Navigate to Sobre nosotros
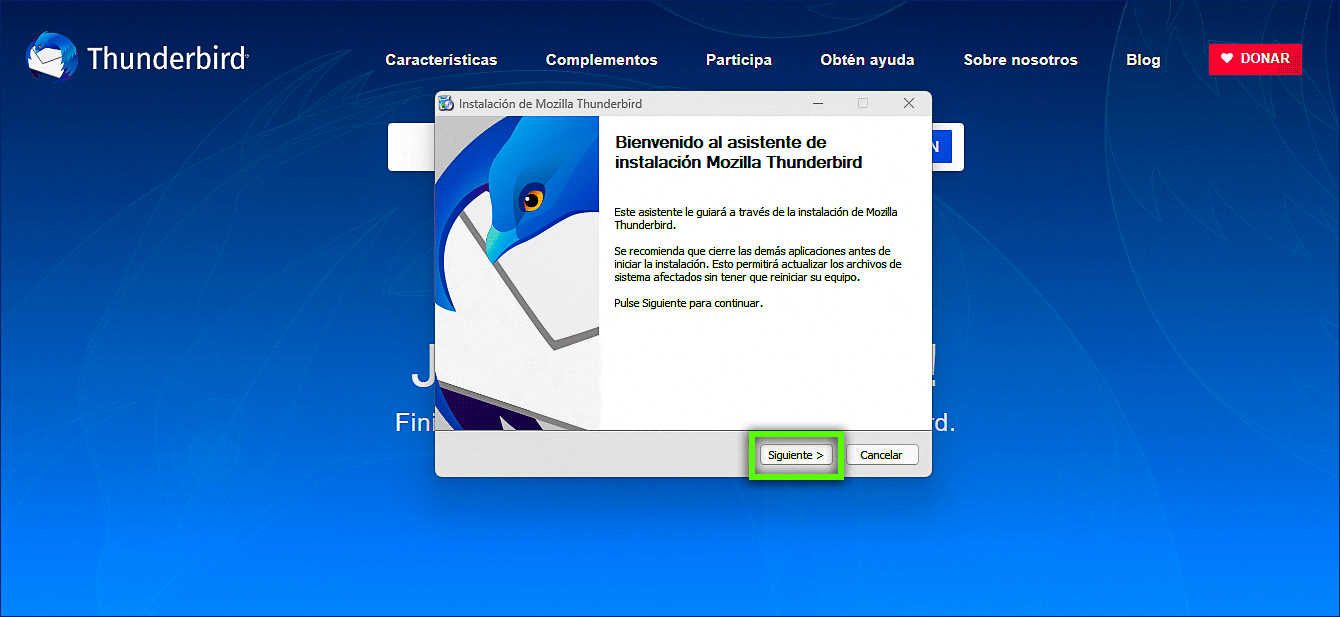Screen dimensions: 1340x617 pyautogui.click(x=1020, y=60)
